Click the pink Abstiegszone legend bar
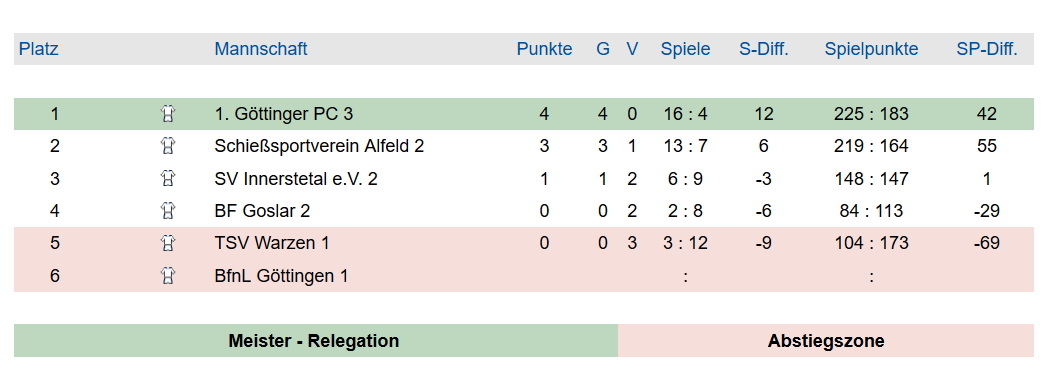 pos(826,341)
